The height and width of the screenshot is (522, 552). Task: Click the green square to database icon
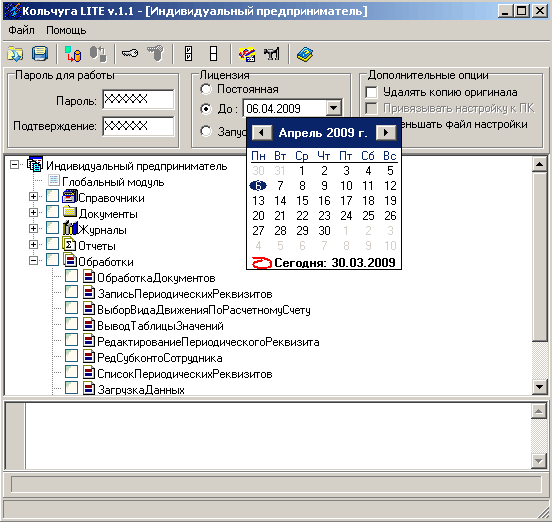click(73, 54)
